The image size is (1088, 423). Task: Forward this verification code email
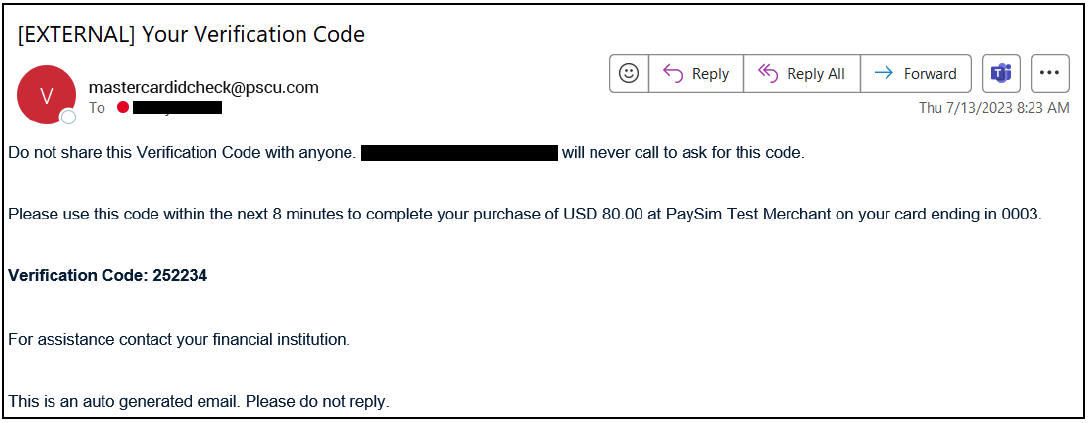tap(916, 73)
